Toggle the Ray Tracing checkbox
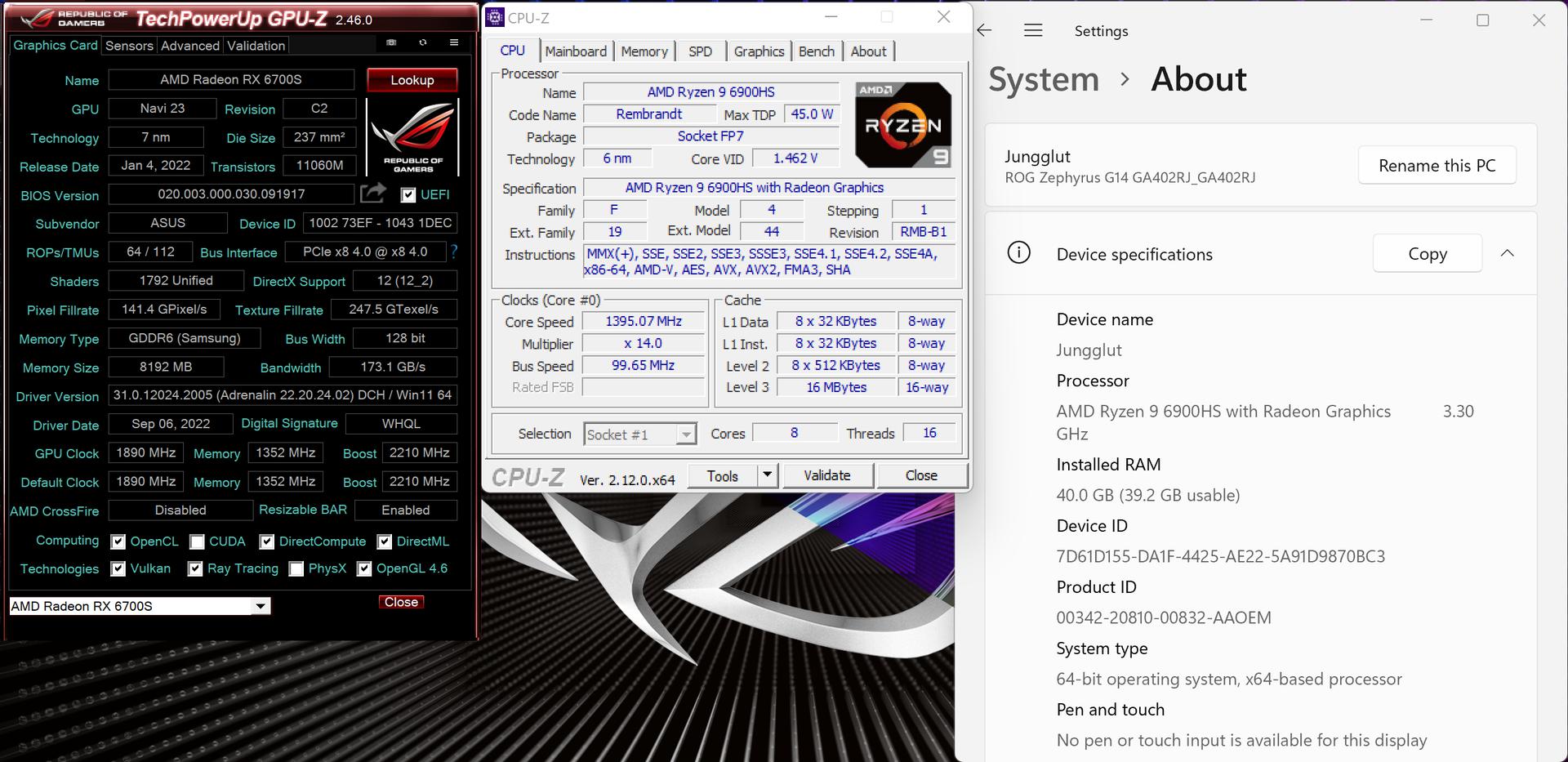Image resolution: width=1568 pixels, height=762 pixels. coord(195,568)
